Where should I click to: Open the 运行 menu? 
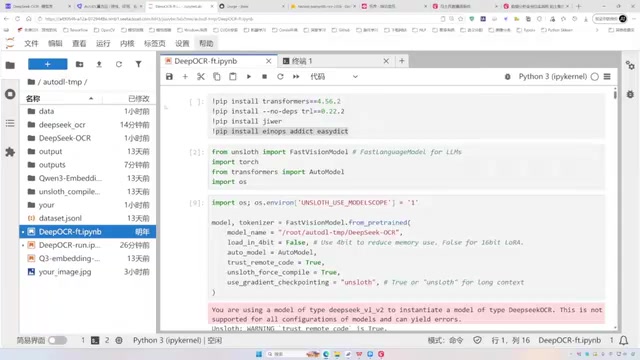pyautogui.click(x=103, y=44)
